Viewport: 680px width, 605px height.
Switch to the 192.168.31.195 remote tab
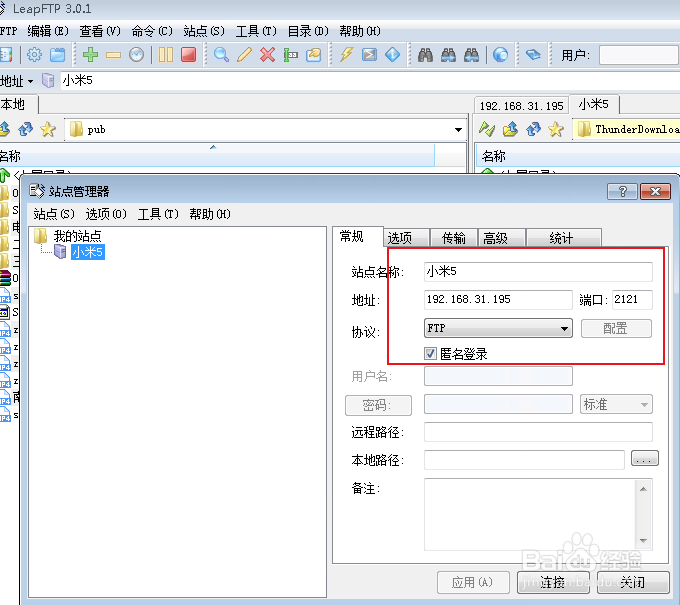pos(522,105)
